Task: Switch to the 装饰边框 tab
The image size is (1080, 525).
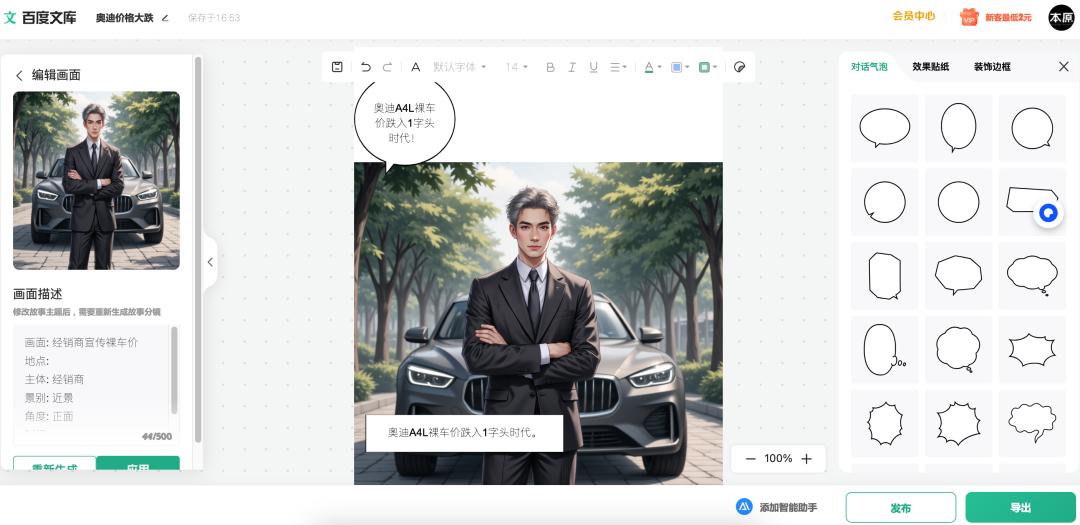Action: [992, 67]
